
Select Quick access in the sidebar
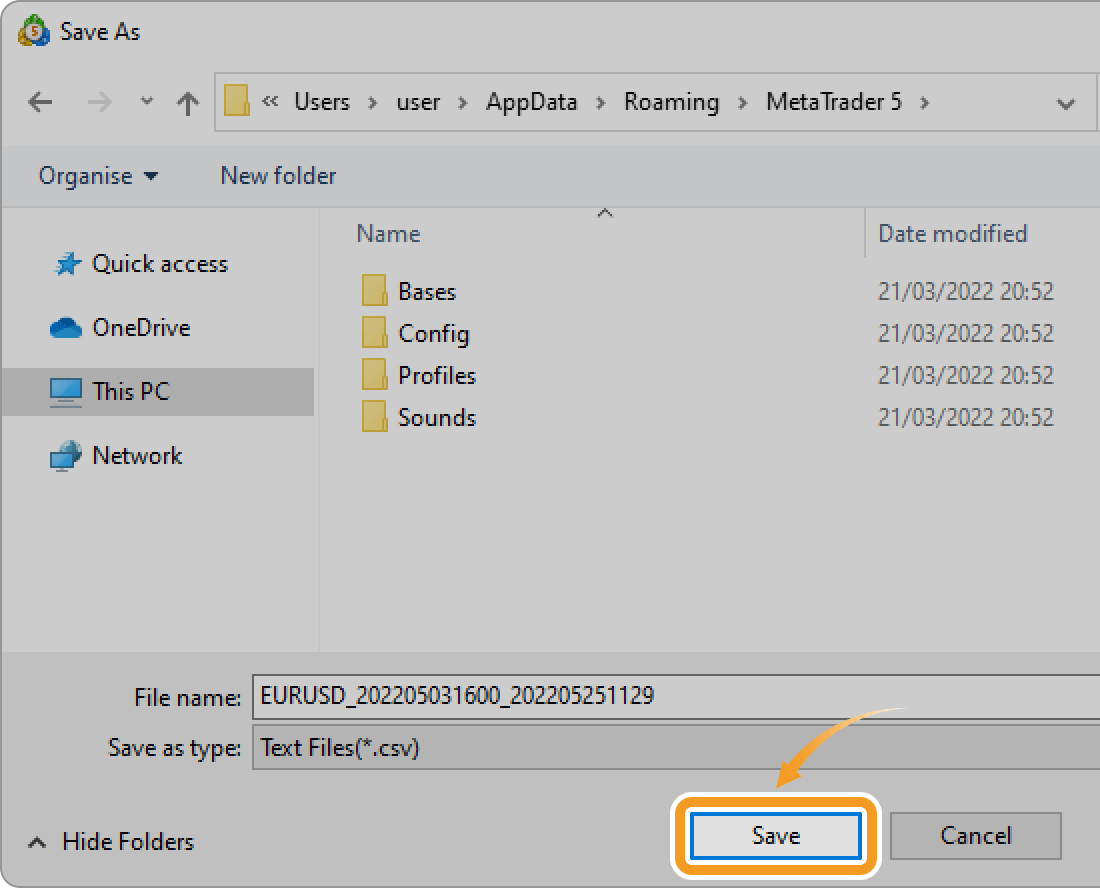(160, 264)
